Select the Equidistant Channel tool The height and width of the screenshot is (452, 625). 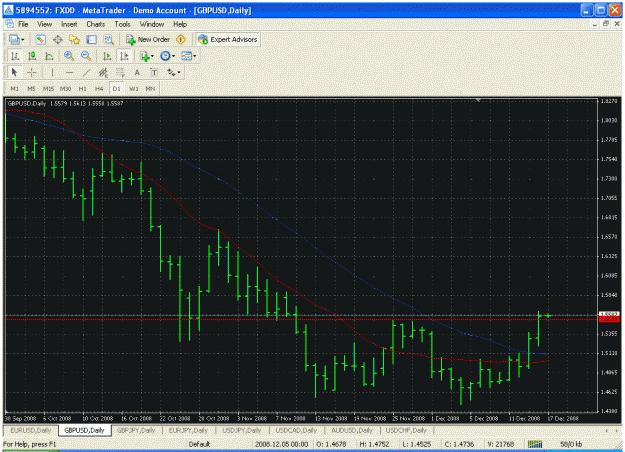tap(103, 73)
